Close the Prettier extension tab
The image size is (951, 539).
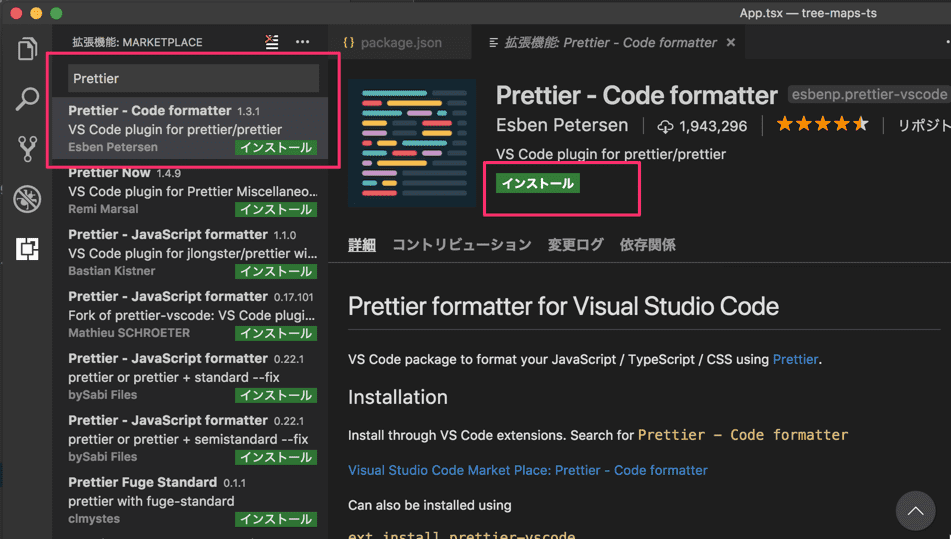[731, 42]
